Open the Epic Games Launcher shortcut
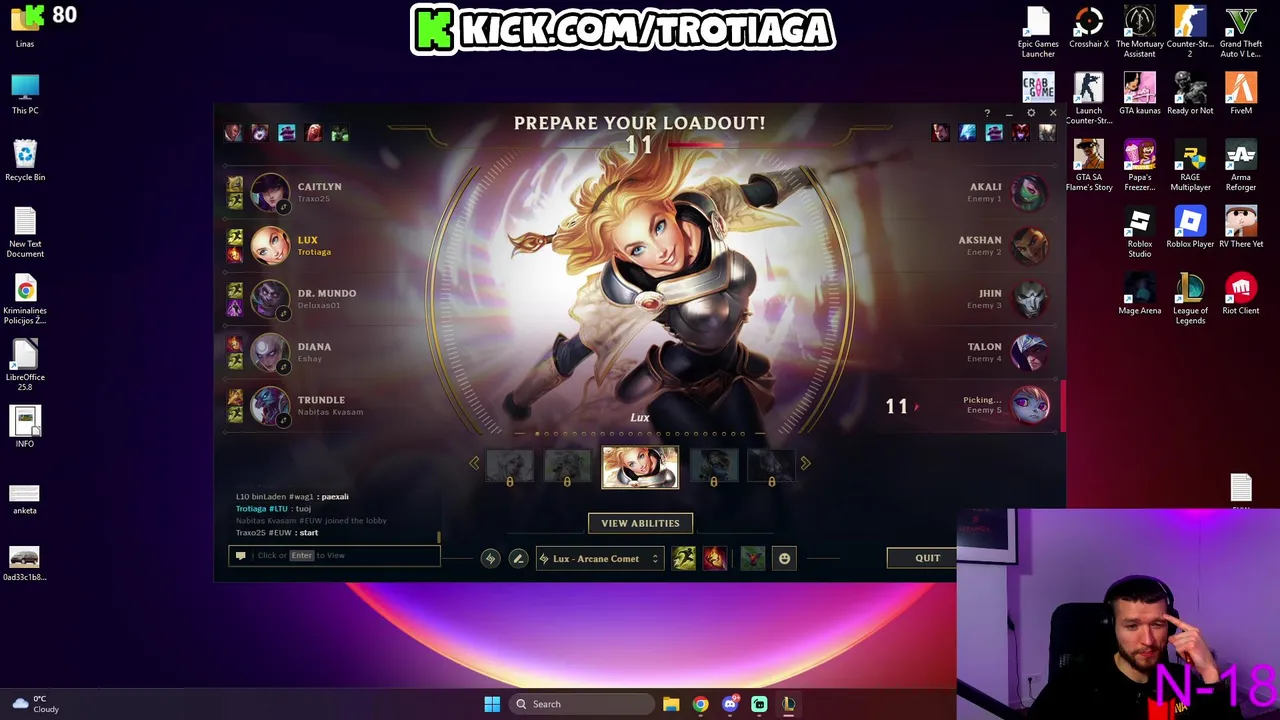 tap(1038, 32)
